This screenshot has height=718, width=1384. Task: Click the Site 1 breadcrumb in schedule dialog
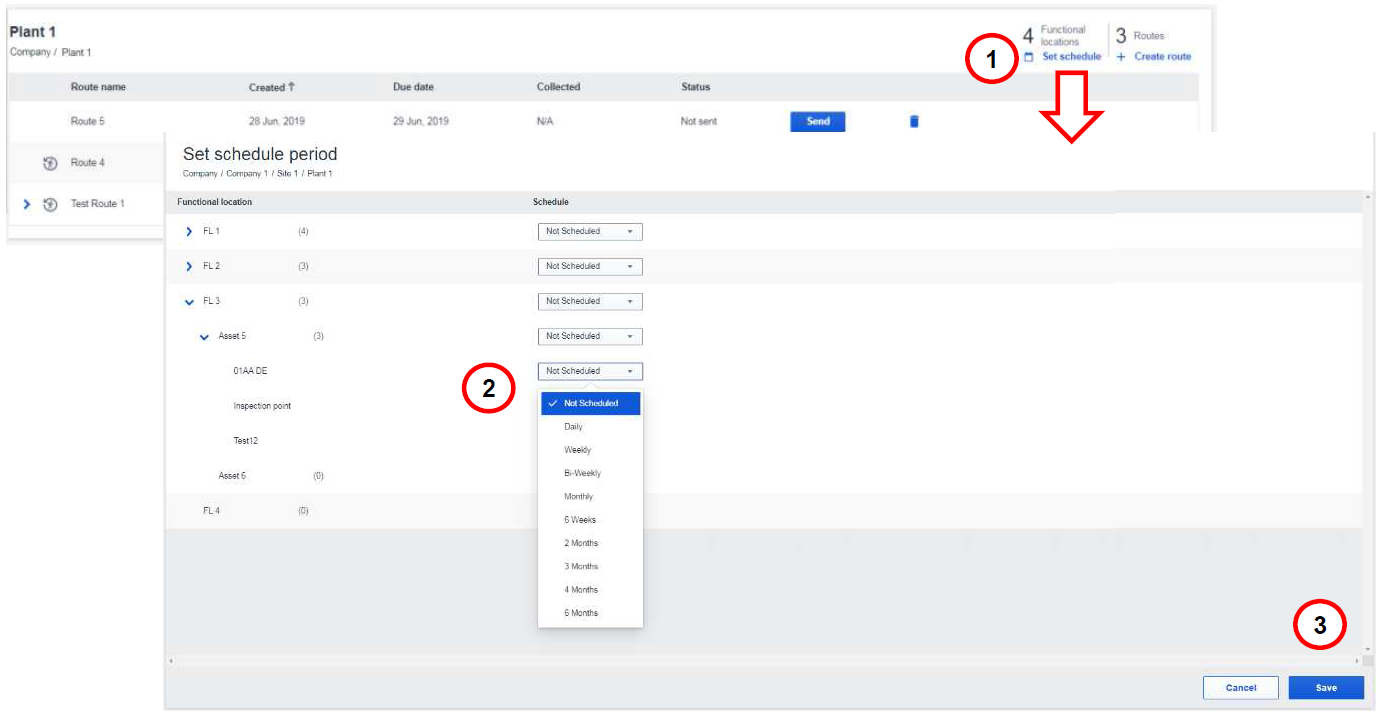click(286, 174)
